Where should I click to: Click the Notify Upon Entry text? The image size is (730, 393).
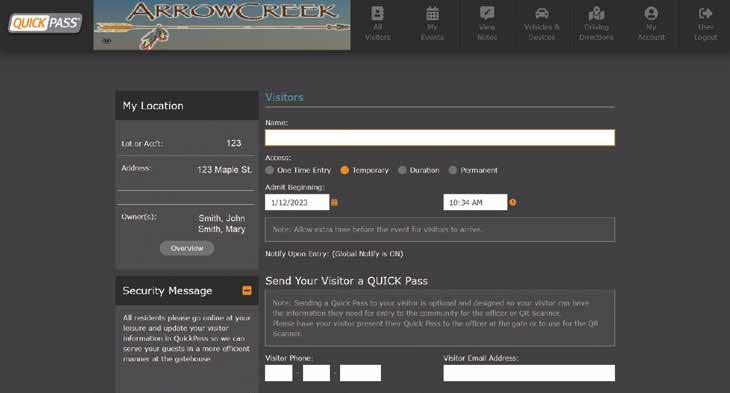(x=334, y=254)
